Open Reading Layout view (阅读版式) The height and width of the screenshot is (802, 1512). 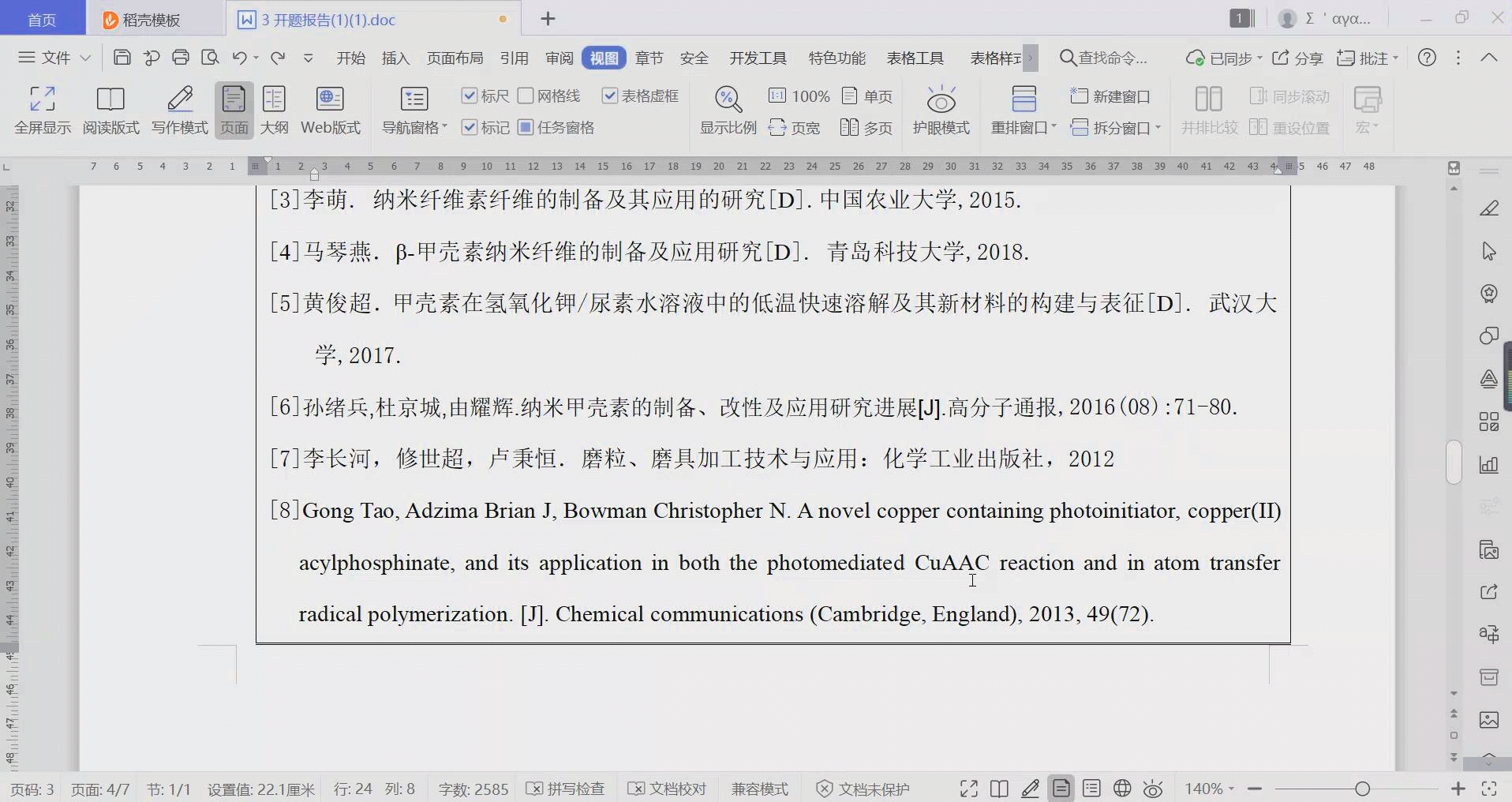[111, 111]
